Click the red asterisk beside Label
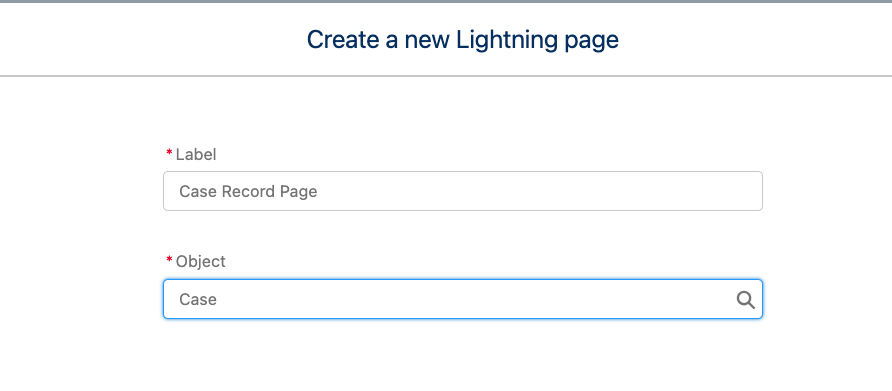Screen dimensions: 892x391 point(169,153)
